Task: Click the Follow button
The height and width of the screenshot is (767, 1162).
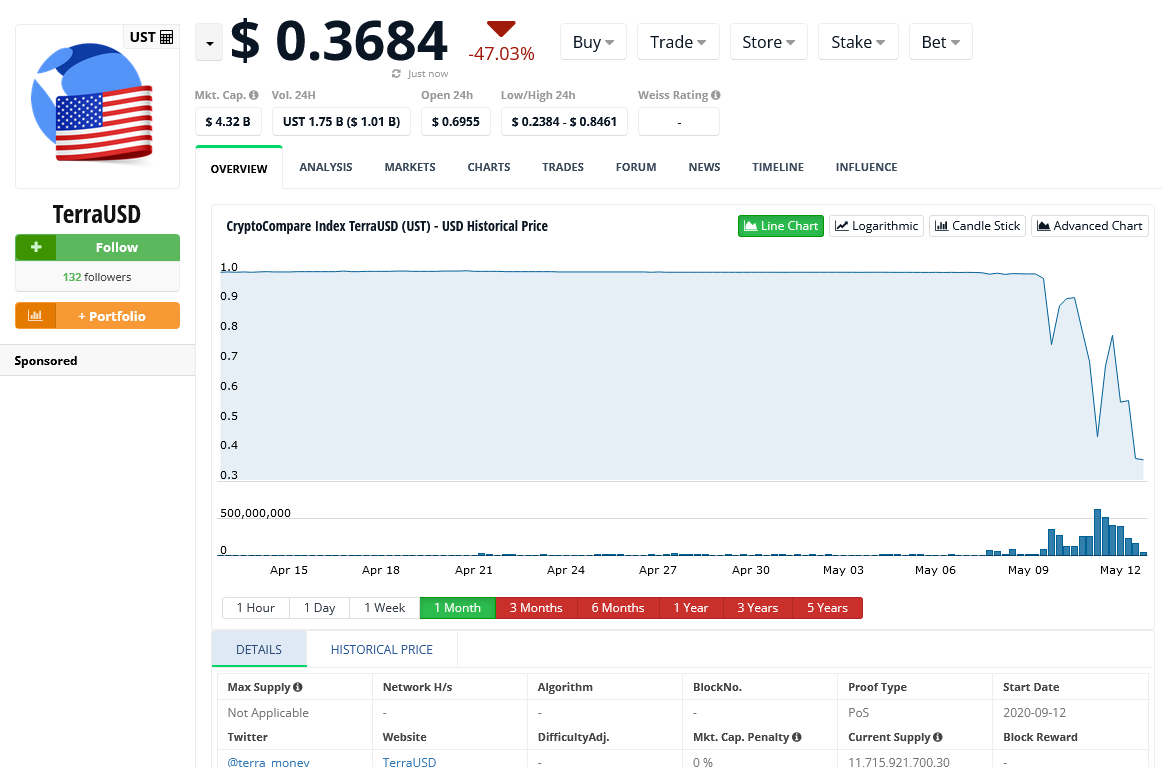Action: (x=97, y=248)
